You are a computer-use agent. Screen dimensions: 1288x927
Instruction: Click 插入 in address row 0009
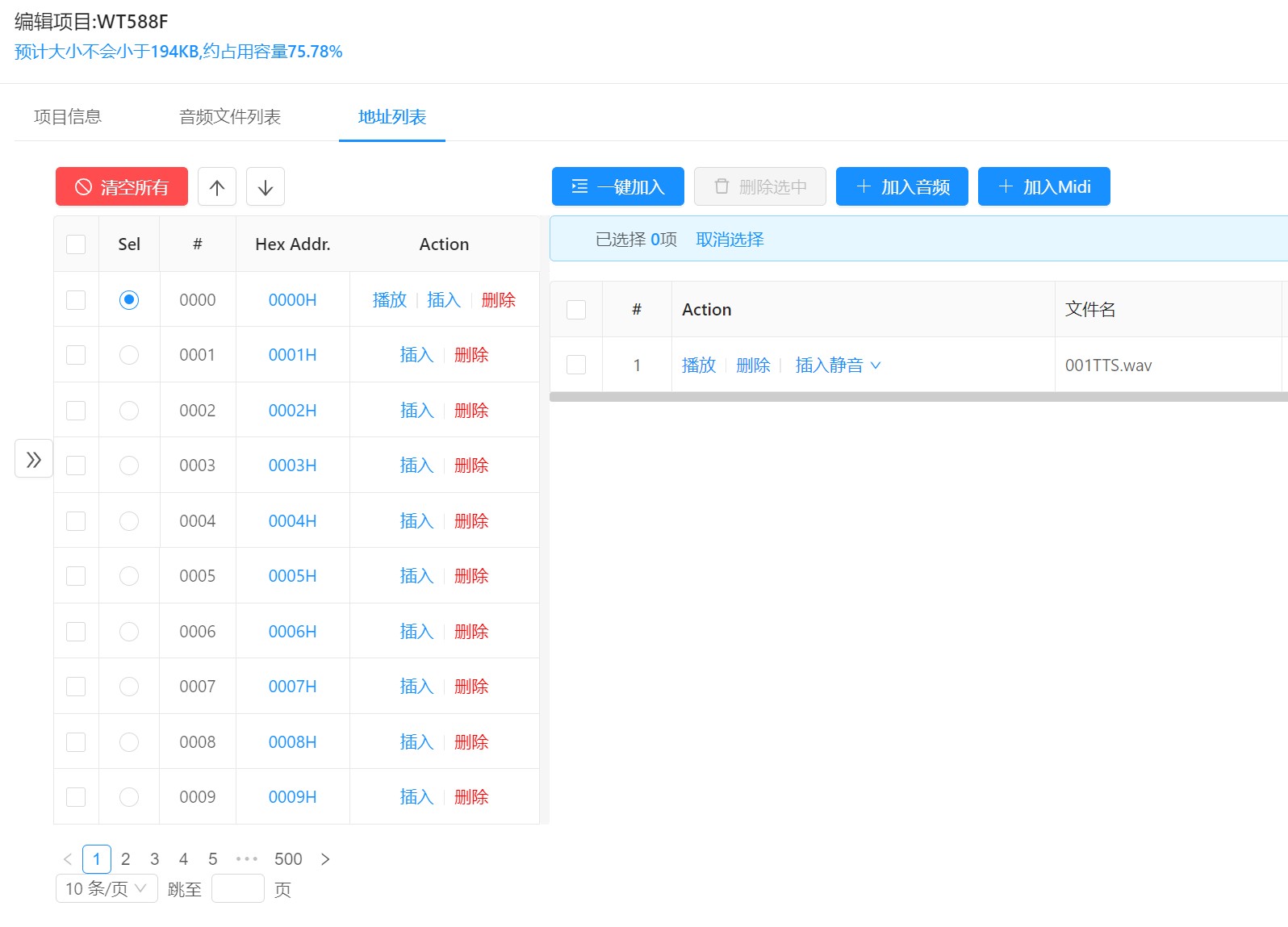tap(416, 797)
